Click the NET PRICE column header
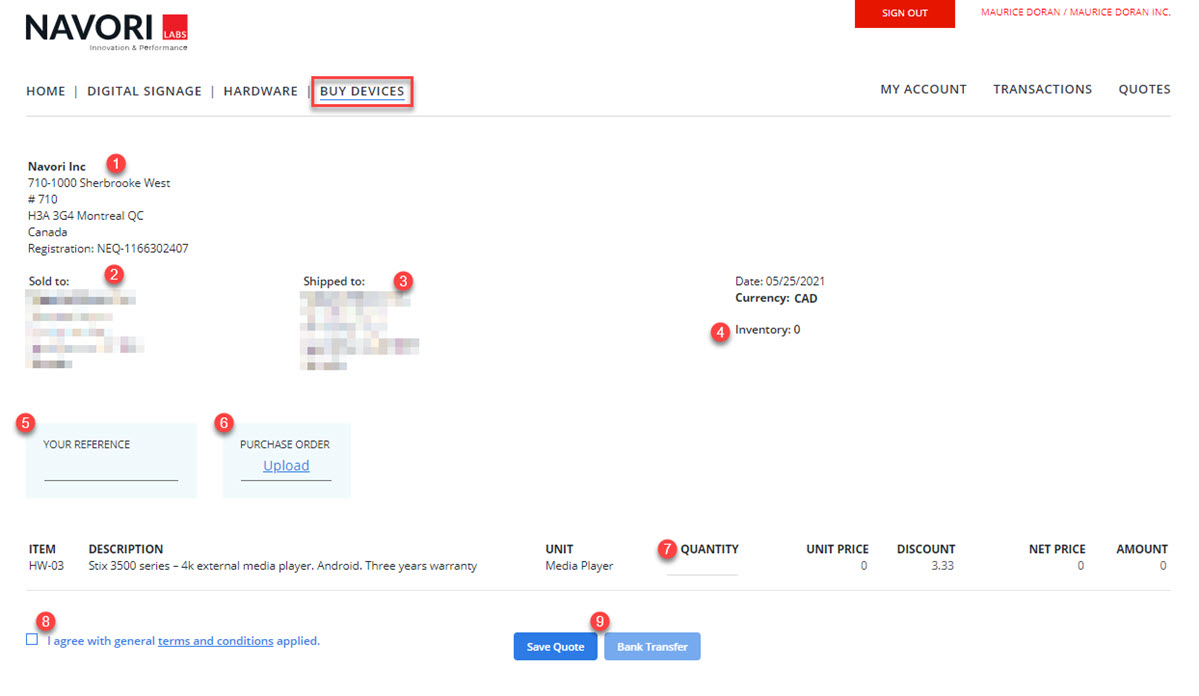 coord(1057,549)
